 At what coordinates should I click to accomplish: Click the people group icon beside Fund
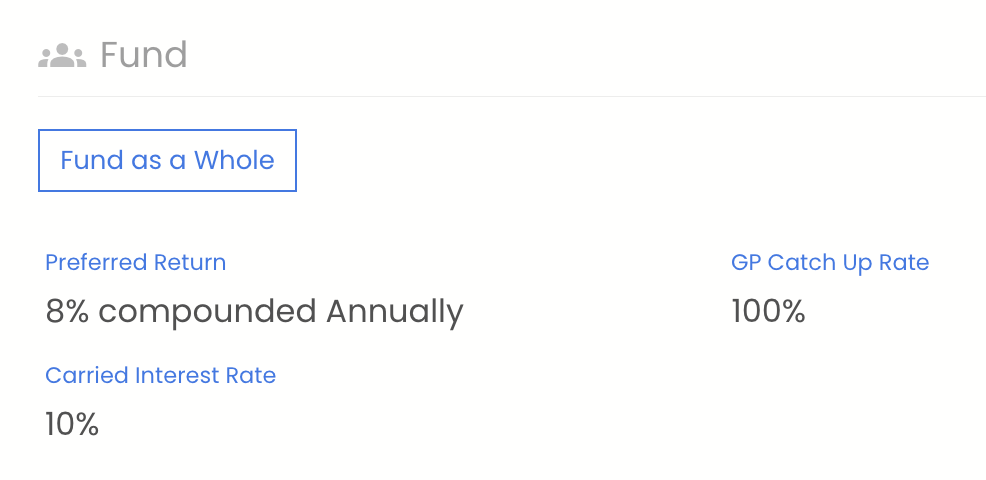coord(62,55)
